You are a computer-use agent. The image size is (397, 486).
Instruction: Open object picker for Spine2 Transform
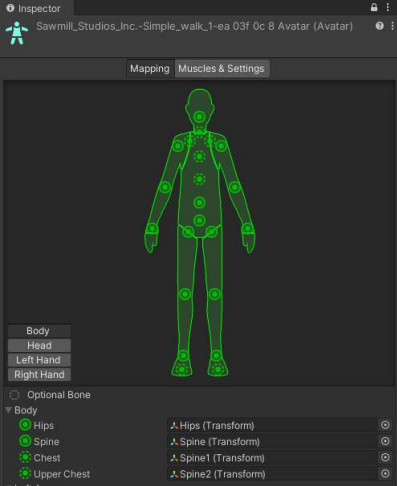point(385,473)
